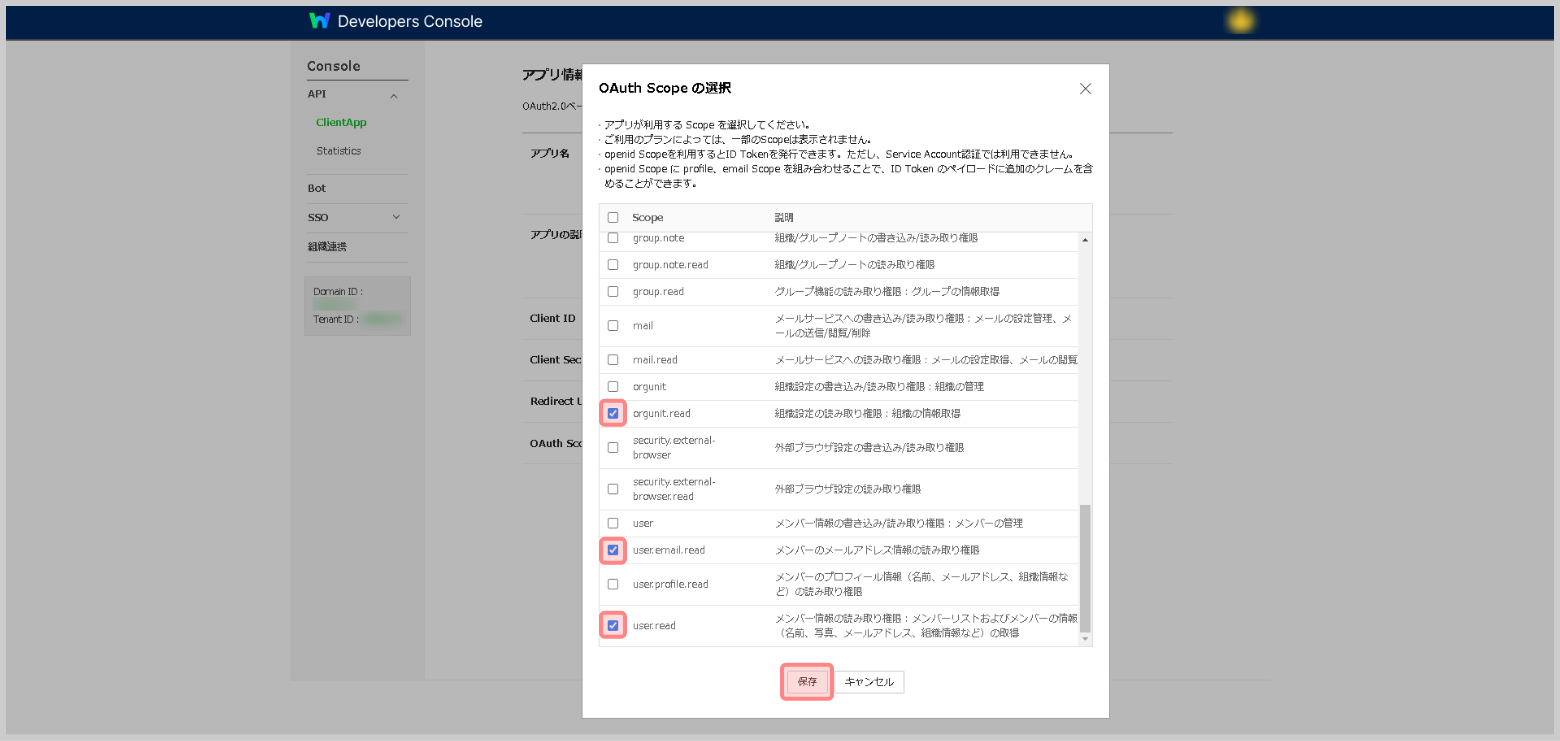This screenshot has height=741, width=1560.
Task: Check the mail.read scope checkbox
Action: pyautogui.click(x=613, y=359)
